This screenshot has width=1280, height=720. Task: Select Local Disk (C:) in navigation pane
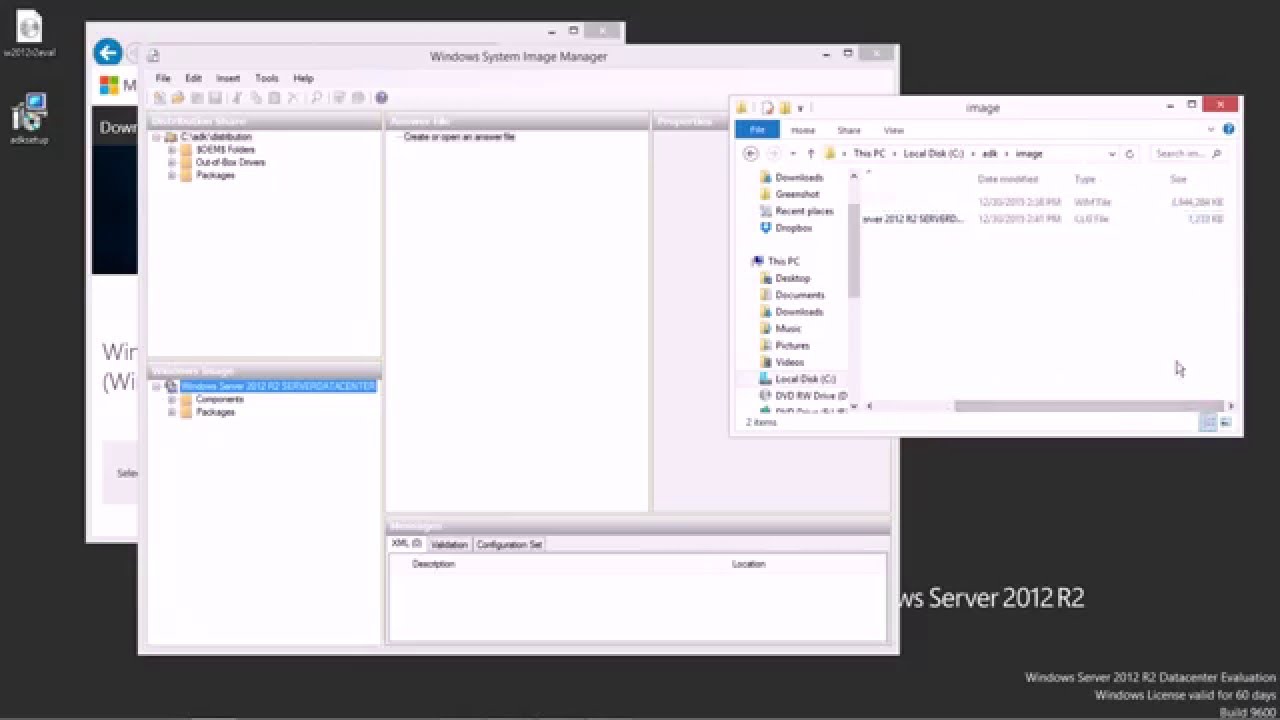coord(805,379)
